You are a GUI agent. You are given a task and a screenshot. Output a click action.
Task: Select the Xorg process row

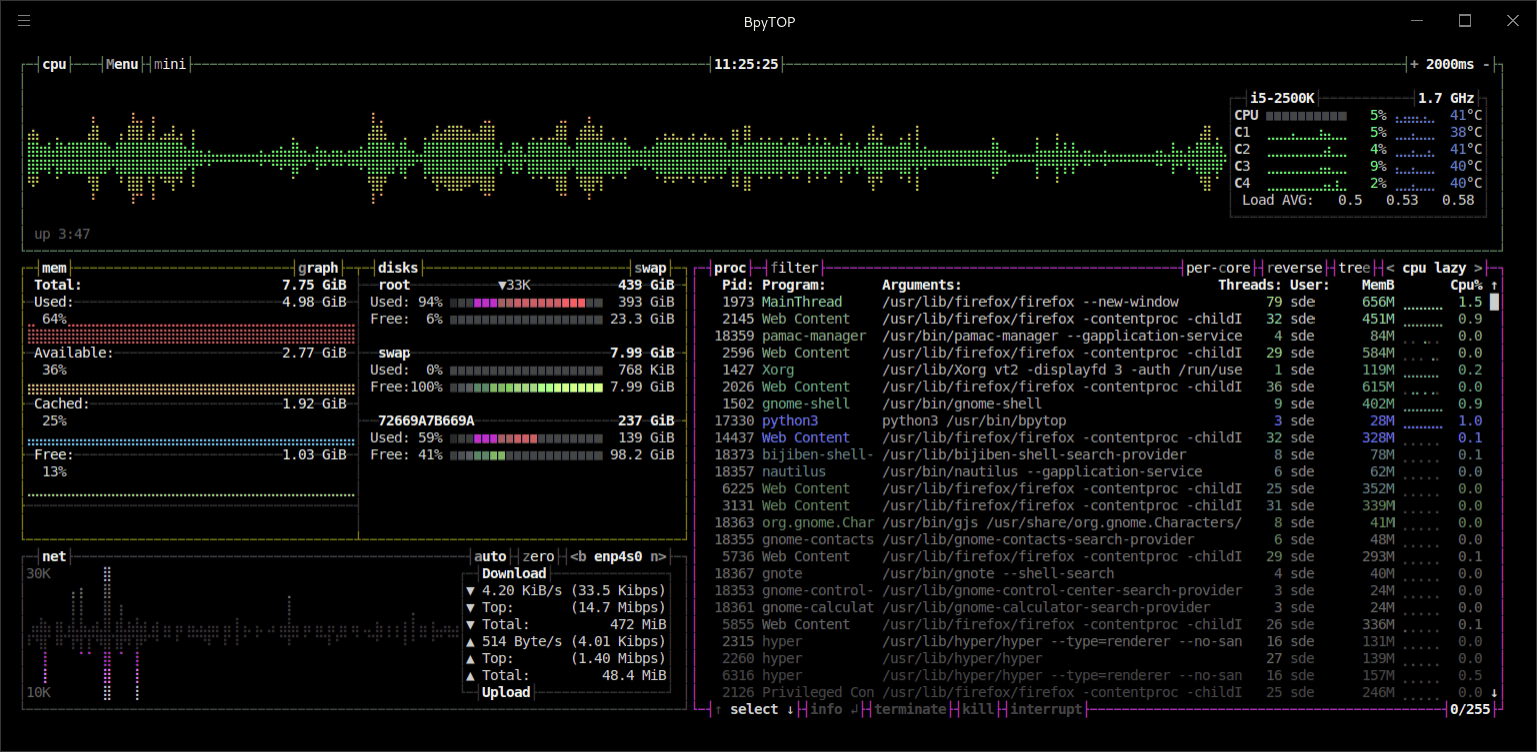1098,370
